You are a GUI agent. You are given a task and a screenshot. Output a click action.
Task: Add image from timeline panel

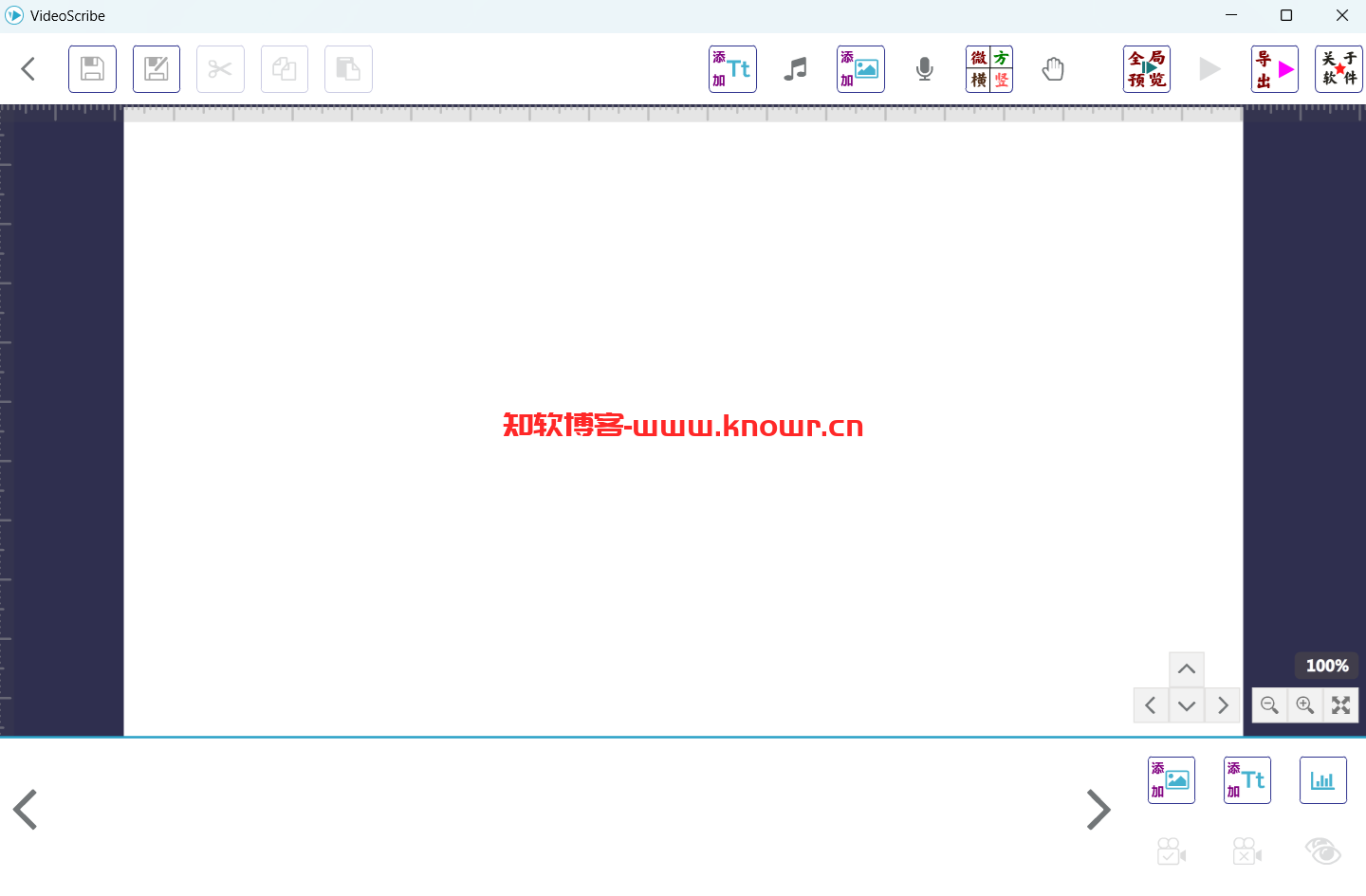pos(1172,780)
